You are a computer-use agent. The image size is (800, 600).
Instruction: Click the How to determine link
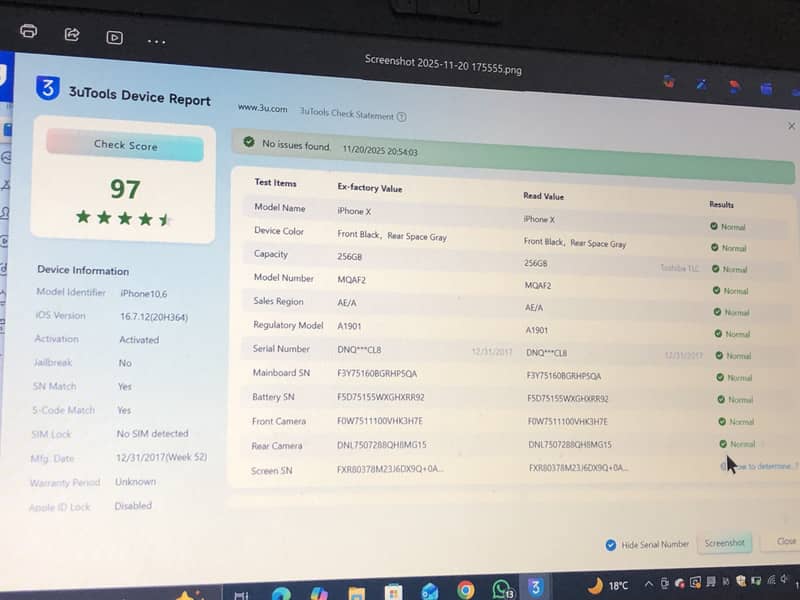(763, 466)
